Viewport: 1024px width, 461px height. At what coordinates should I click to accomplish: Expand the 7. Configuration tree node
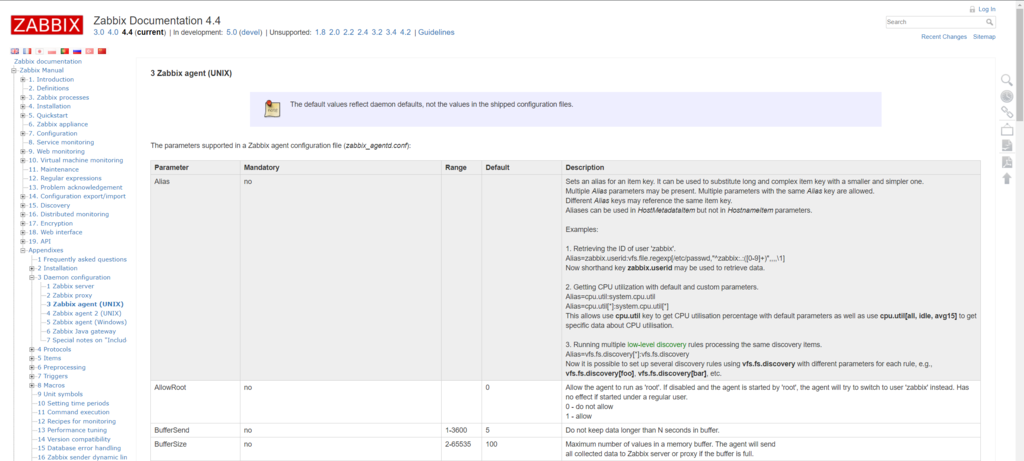(22, 133)
